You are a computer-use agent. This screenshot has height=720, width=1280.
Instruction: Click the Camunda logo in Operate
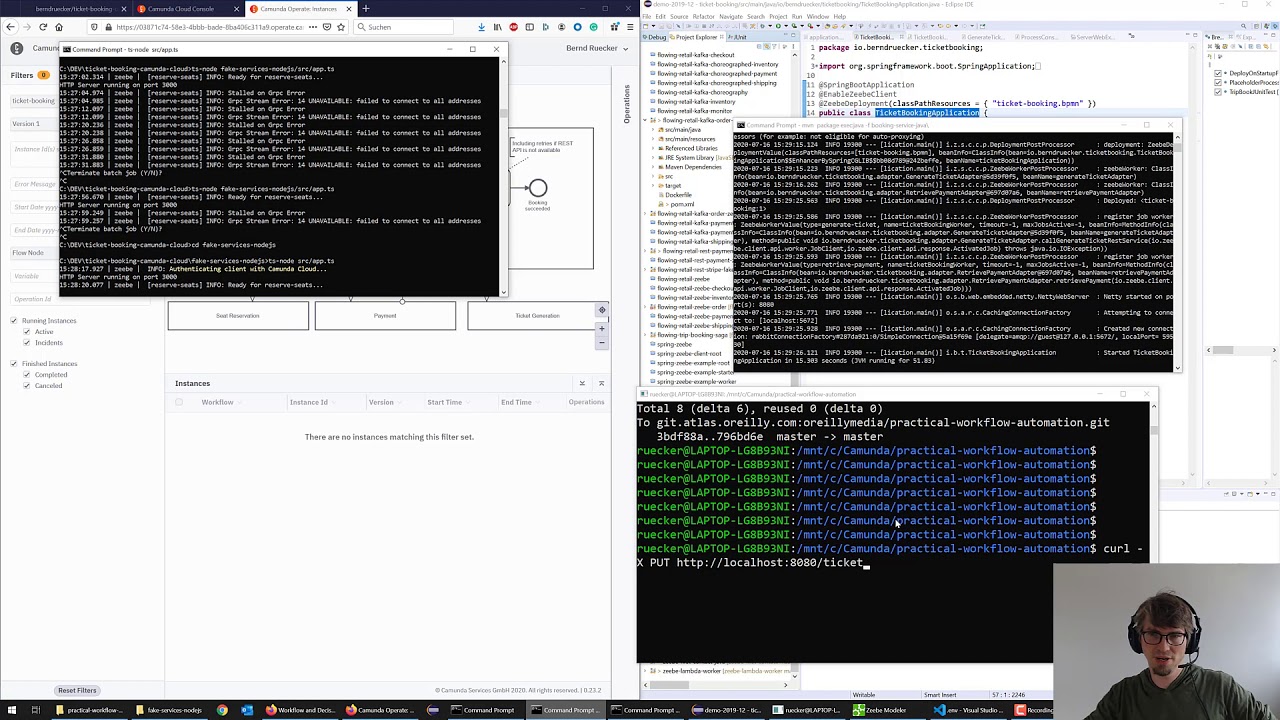[17, 48]
